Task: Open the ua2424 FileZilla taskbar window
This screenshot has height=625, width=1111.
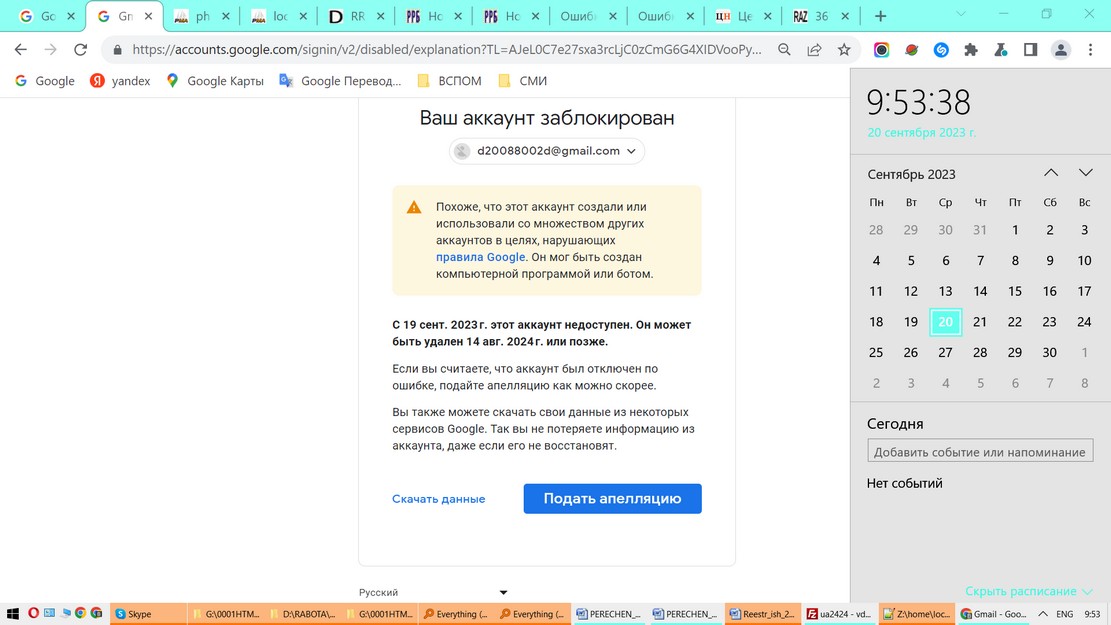Action: click(x=840, y=614)
